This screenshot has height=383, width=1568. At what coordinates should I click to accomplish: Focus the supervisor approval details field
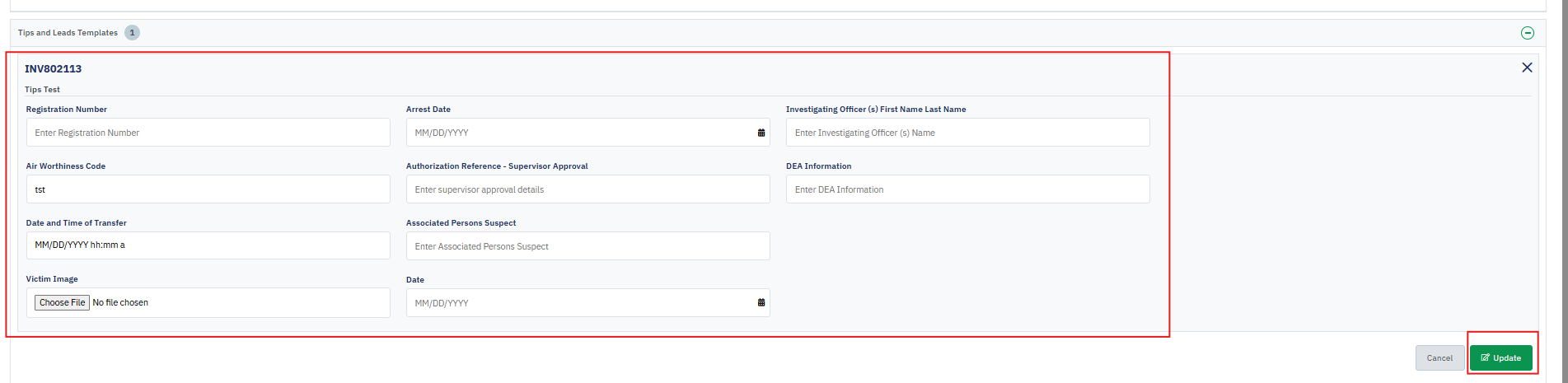tap(587, 189)
